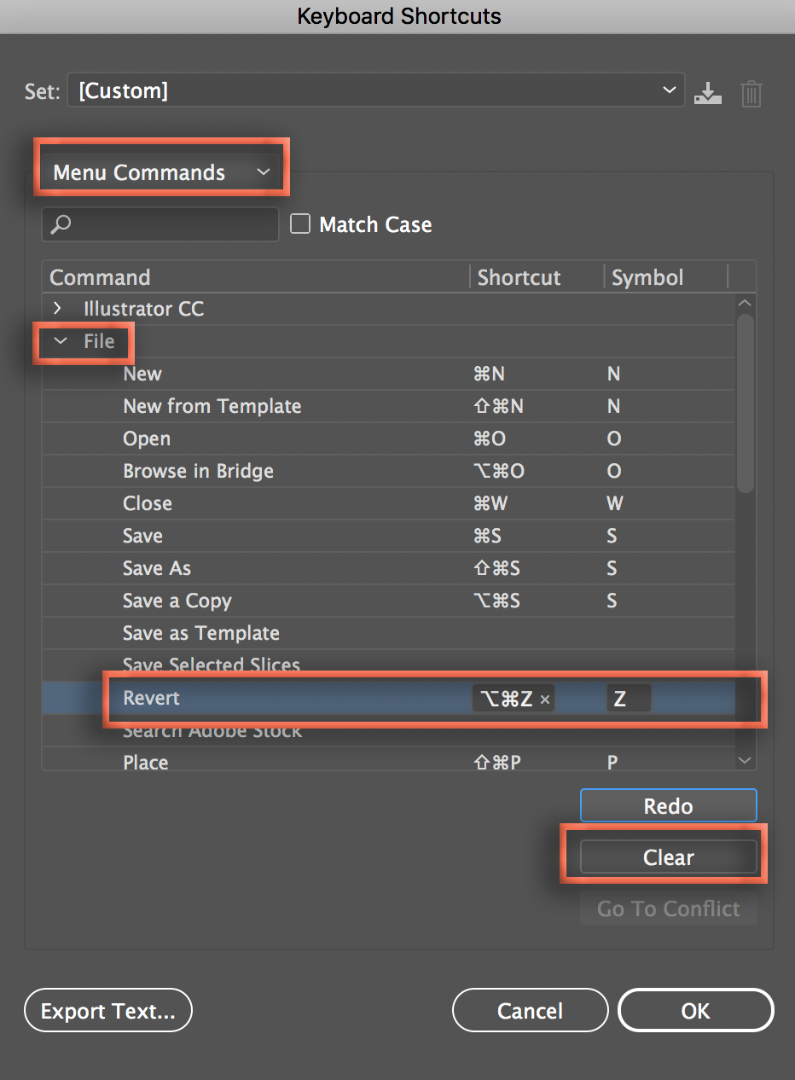795x1080 pixels.
Task: Click the delete keyboard set trash icon
Action: [751, 94]
